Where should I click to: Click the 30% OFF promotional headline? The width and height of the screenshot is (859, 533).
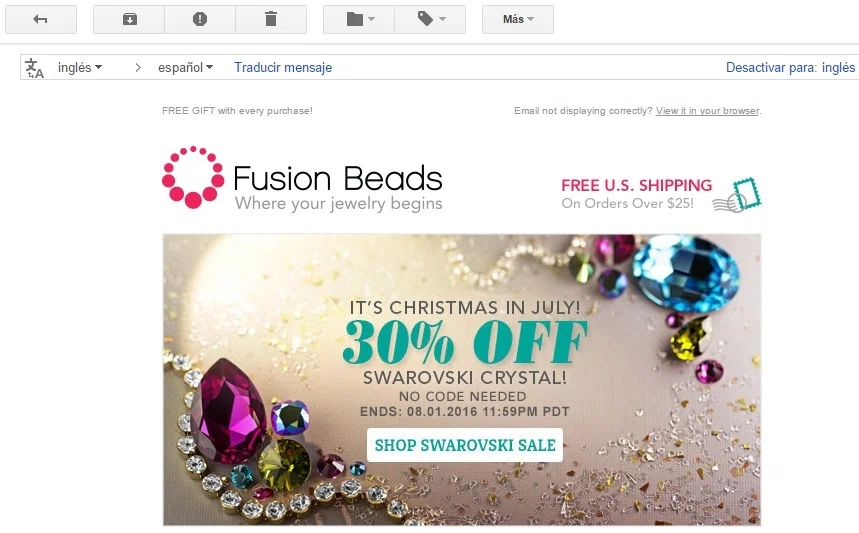coord(465,342)
